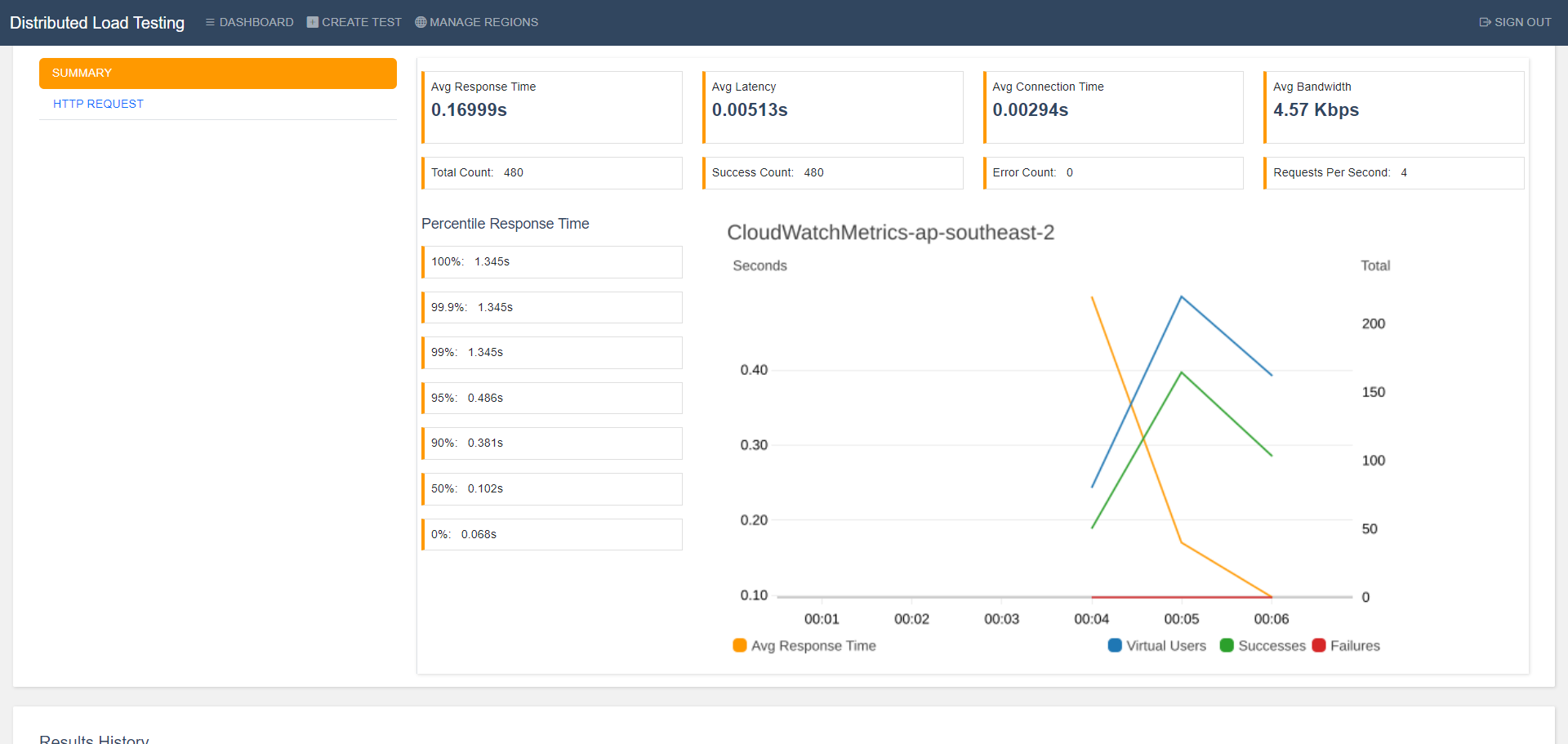Click the 95% percentile response row

pyautogui.click(x=552, y=398)
